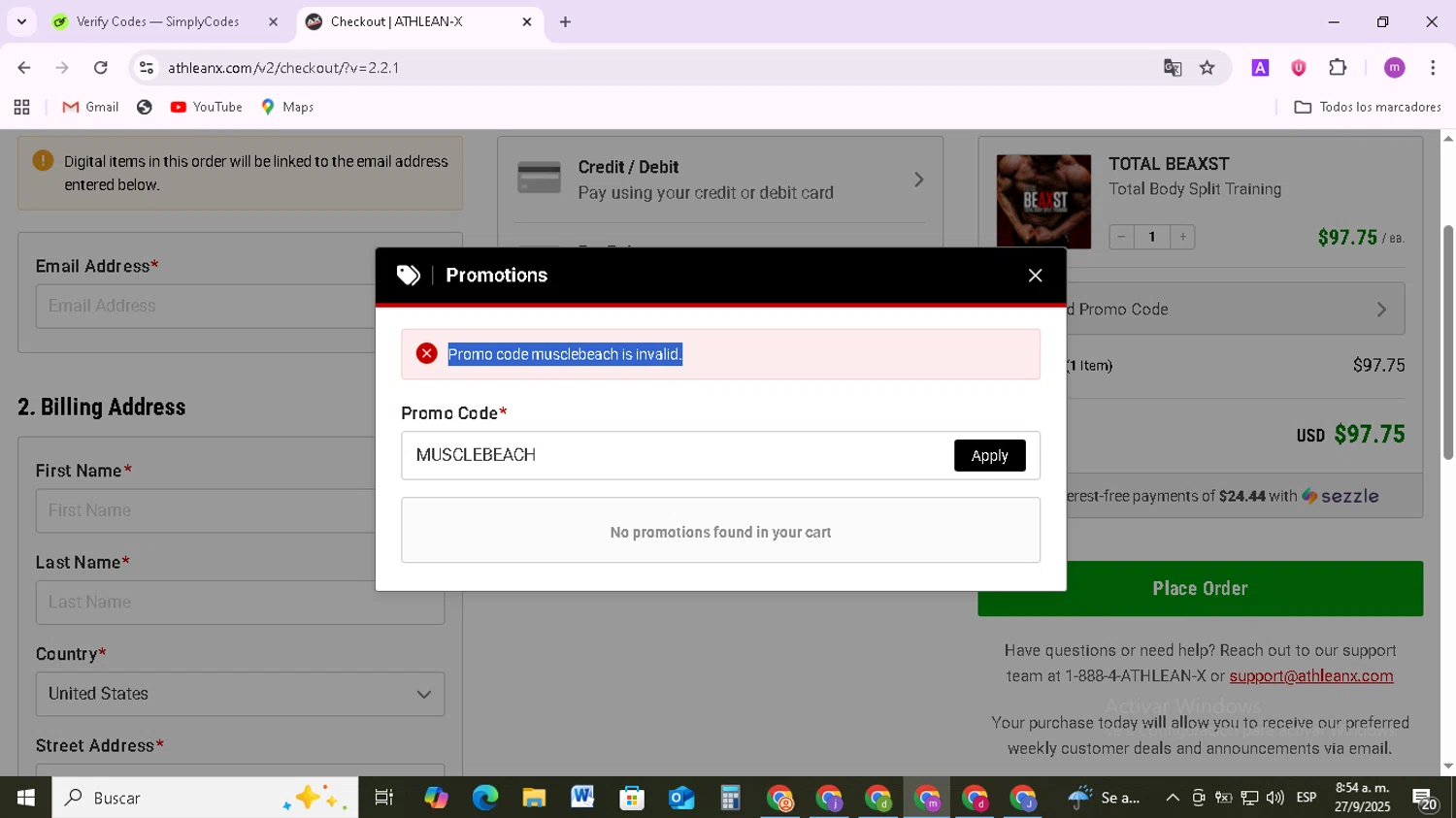Screen dimensions: 1456x818
Task: Open Todos los marcadores folder
Action: 1367,107
